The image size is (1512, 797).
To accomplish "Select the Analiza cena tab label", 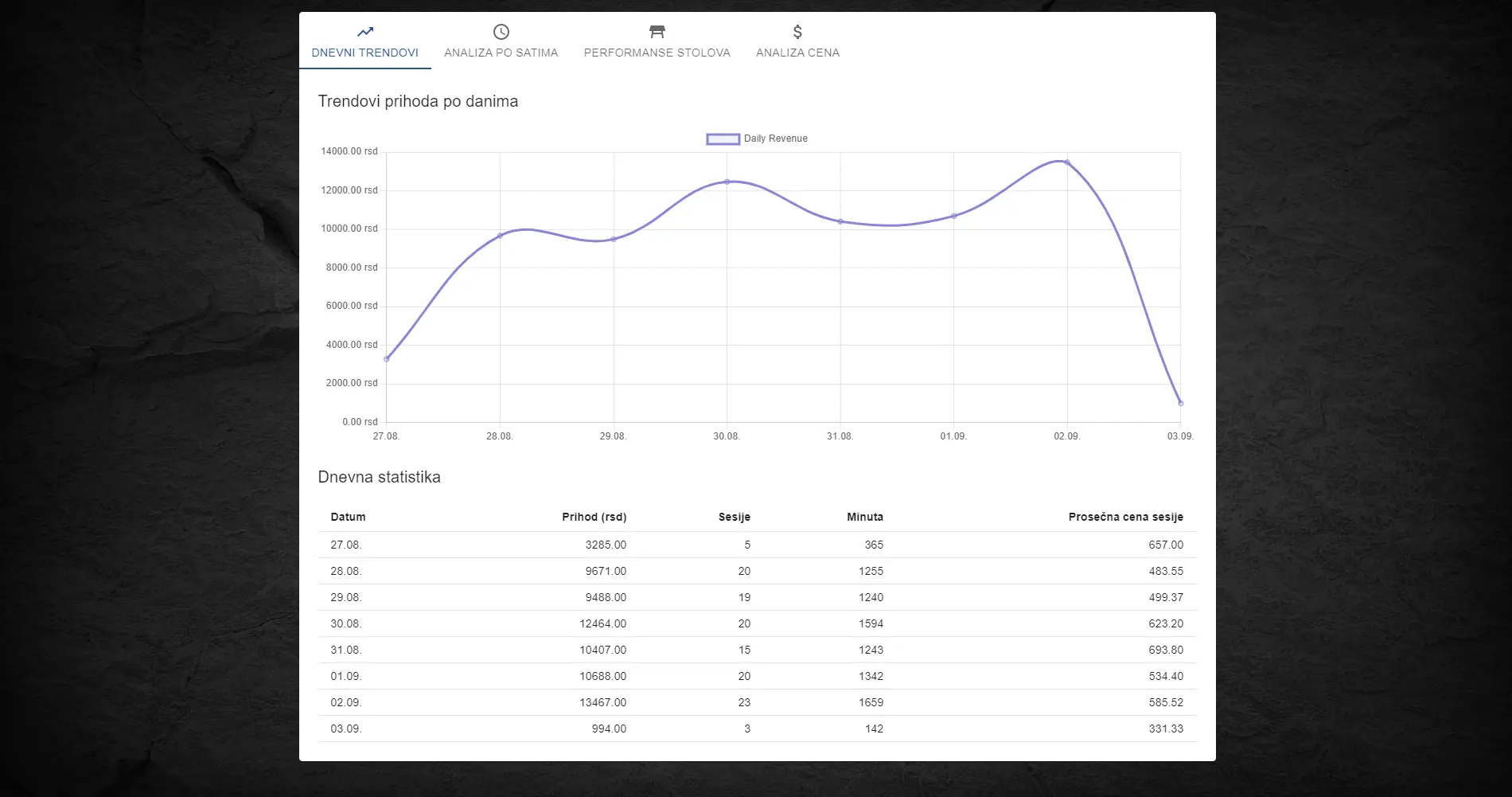I will [797, 53].
